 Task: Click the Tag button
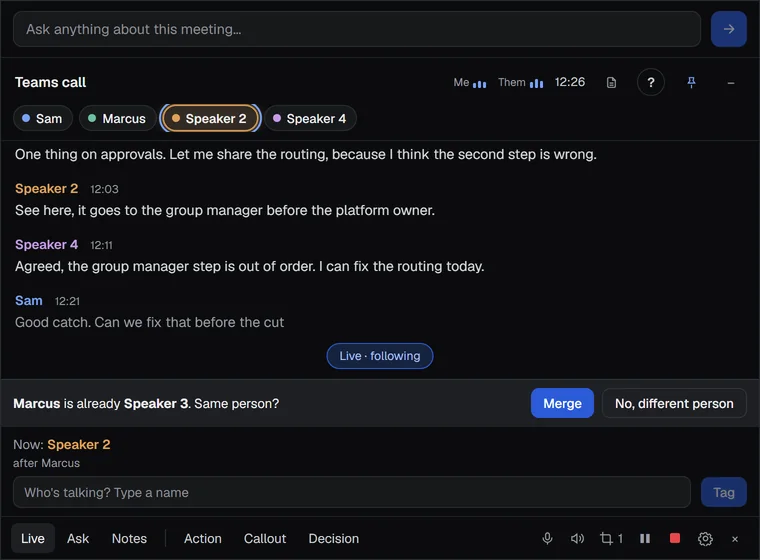723,492
